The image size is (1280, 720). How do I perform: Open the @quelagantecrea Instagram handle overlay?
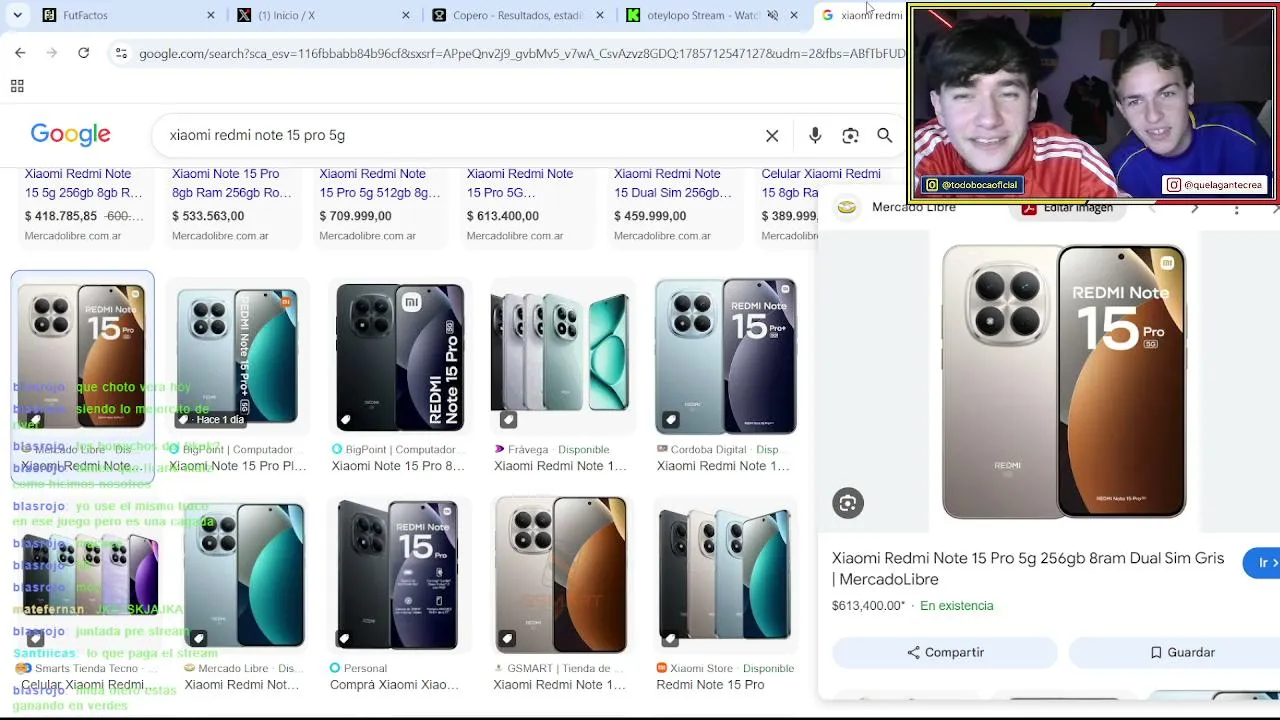coord(1216,185)
